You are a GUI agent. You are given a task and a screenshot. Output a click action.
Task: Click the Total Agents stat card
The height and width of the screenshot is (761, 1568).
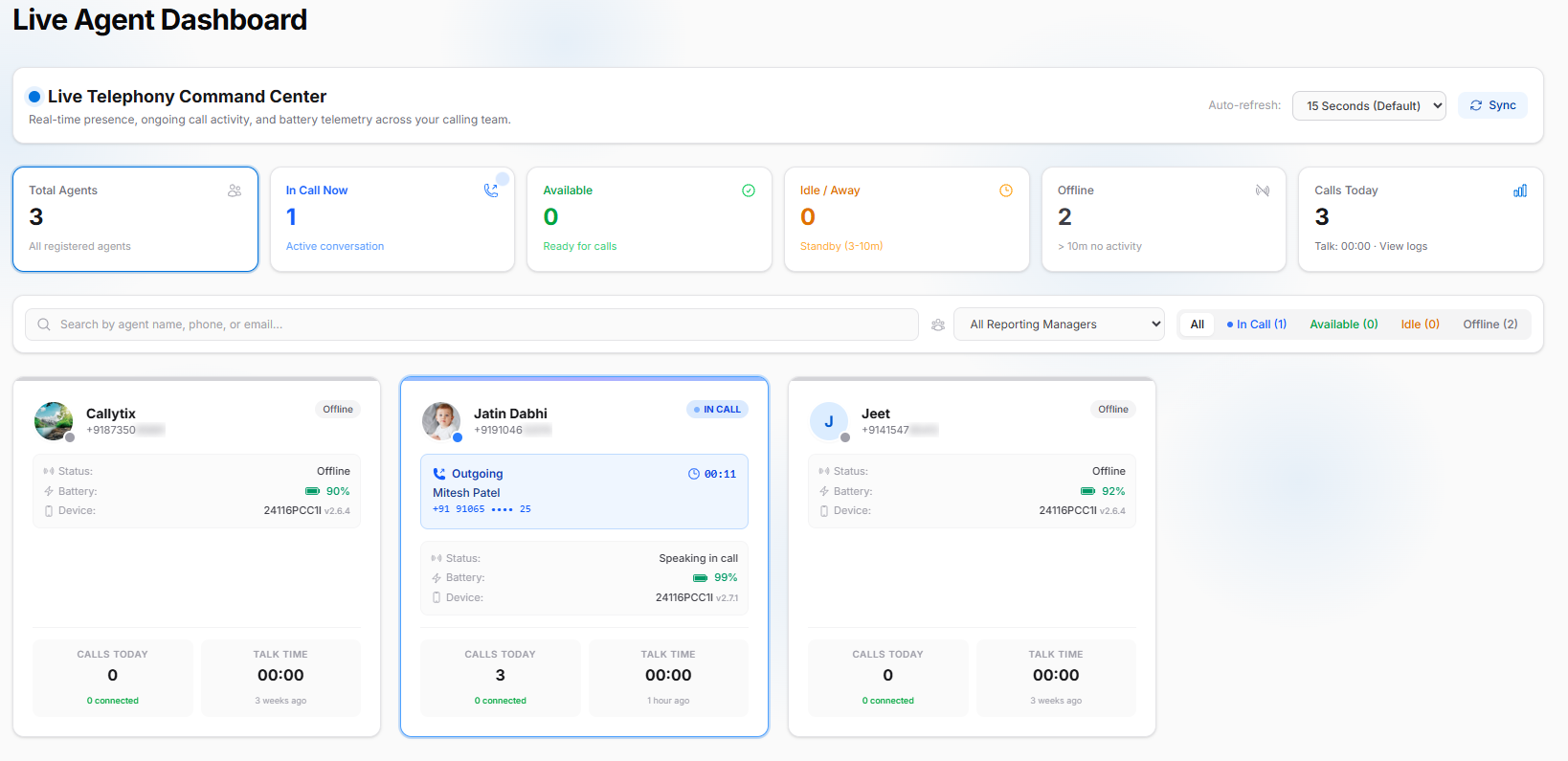point(135,219)
